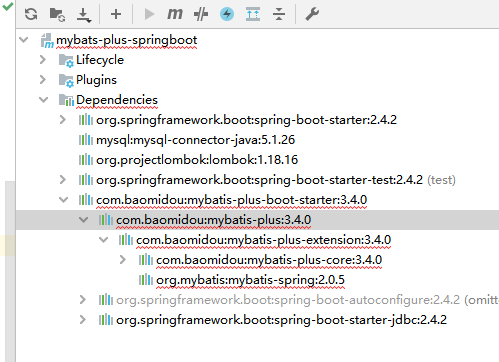Expand mybatis-plus-core:3.4.0 node
Screen dimensions: 499x362
coord(123,260)
